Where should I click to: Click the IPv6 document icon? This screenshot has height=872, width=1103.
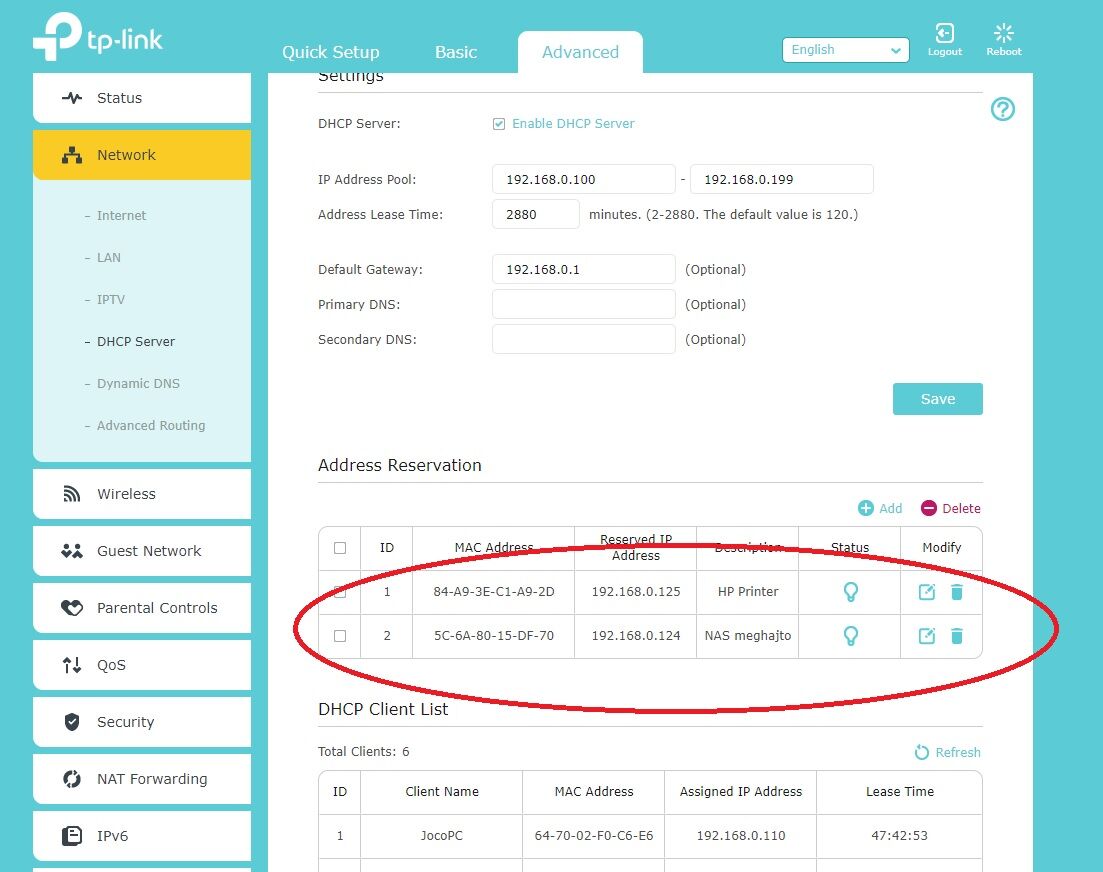72,835
